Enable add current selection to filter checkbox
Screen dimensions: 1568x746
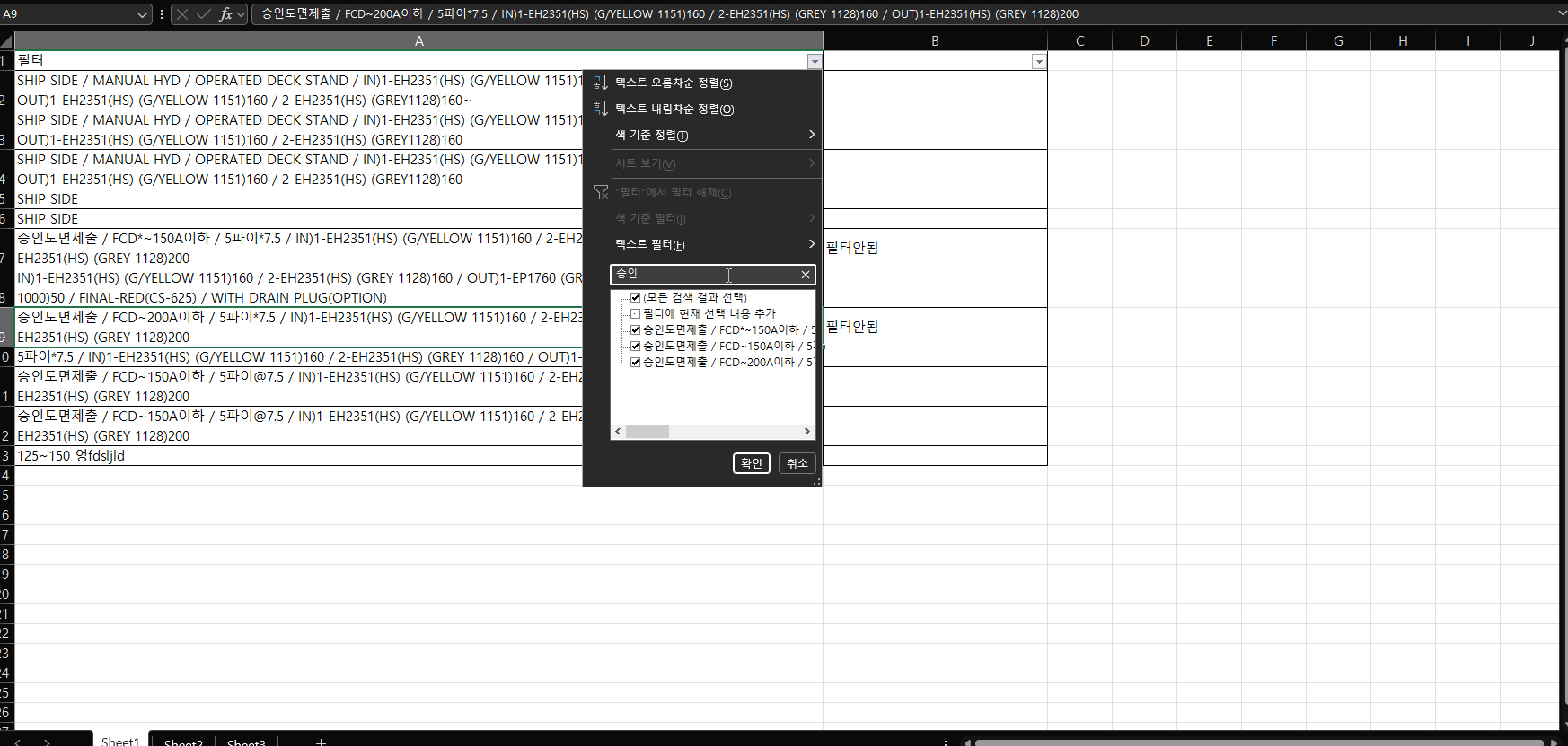[635, 313]
